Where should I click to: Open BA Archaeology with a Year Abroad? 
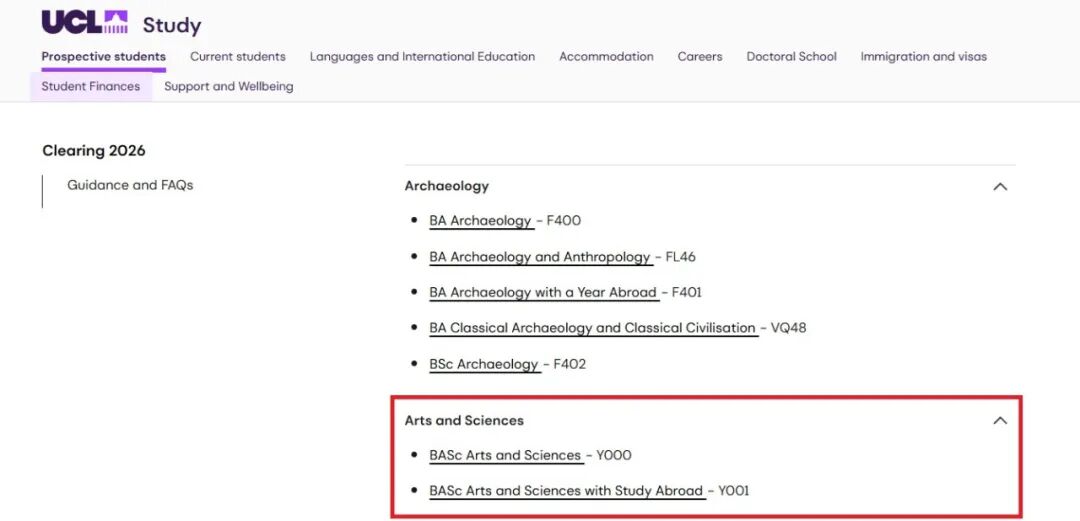(543, 292)
